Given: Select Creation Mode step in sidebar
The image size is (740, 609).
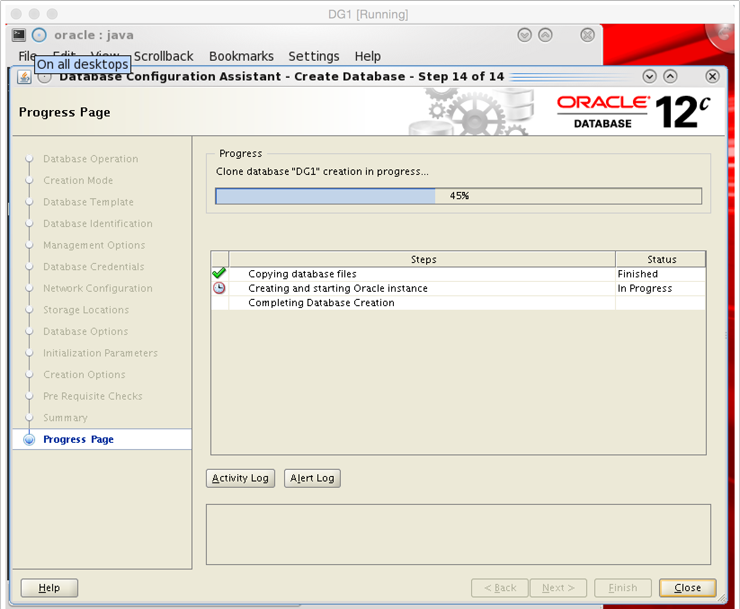Looking at the screenshot, I should 78,180.
